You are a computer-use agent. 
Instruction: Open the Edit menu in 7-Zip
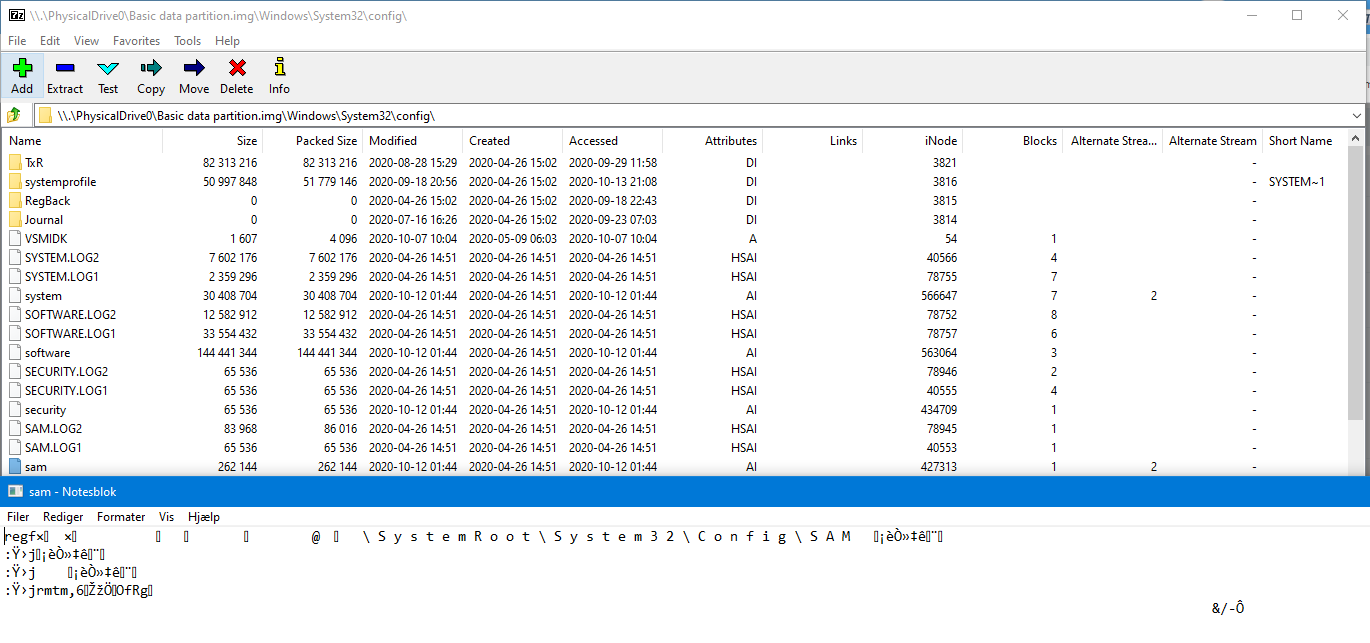pos(50,41)
